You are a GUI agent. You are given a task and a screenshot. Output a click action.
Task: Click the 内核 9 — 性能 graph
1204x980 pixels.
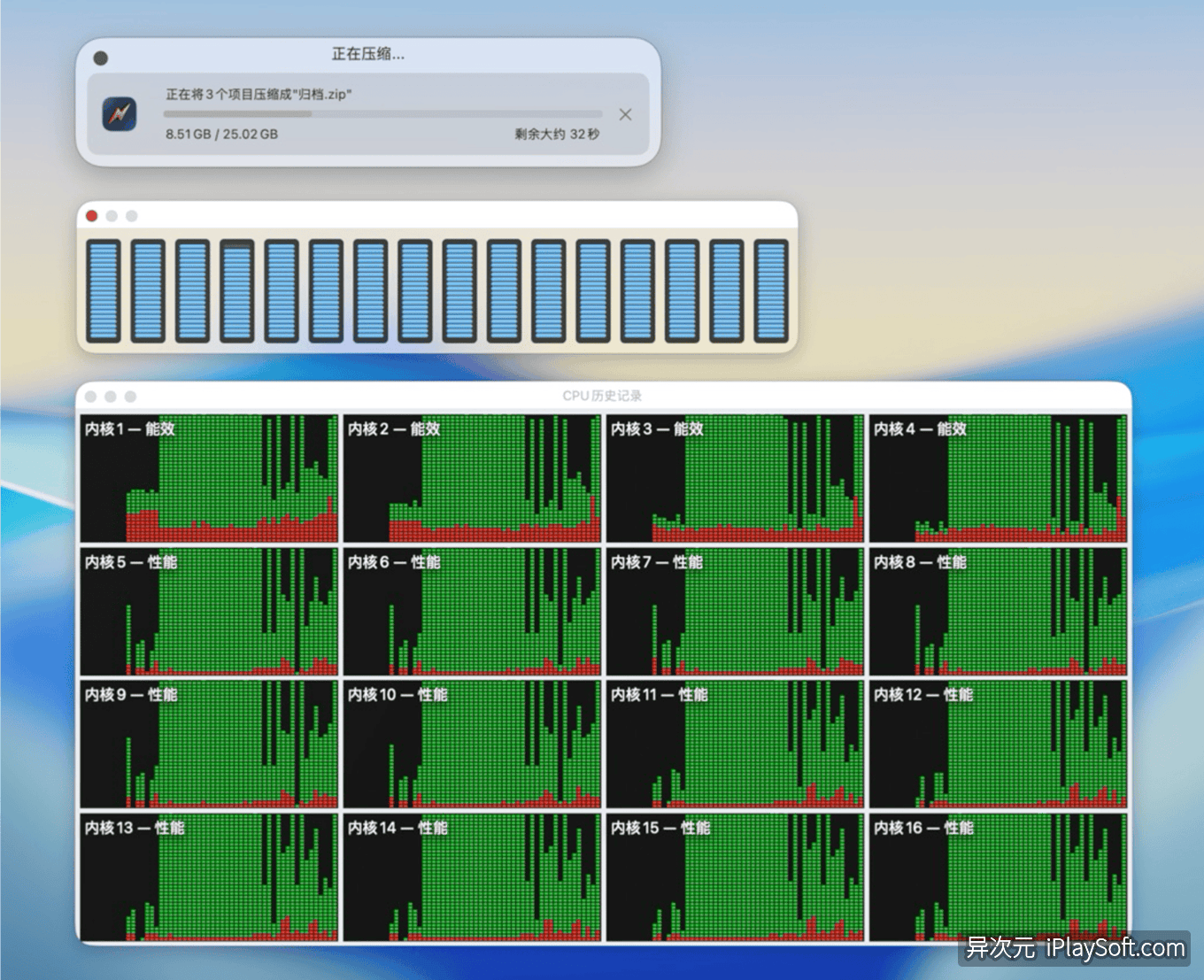point(209,744)
